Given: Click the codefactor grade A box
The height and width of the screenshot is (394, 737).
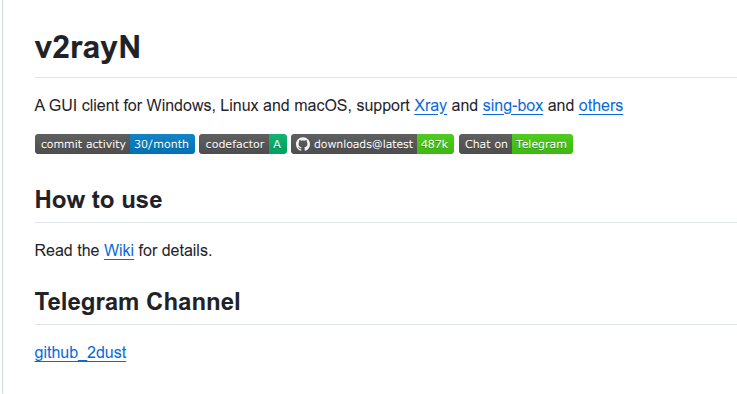Looking at the screenshot, I should pyautogui.click(x=277, y=144).
